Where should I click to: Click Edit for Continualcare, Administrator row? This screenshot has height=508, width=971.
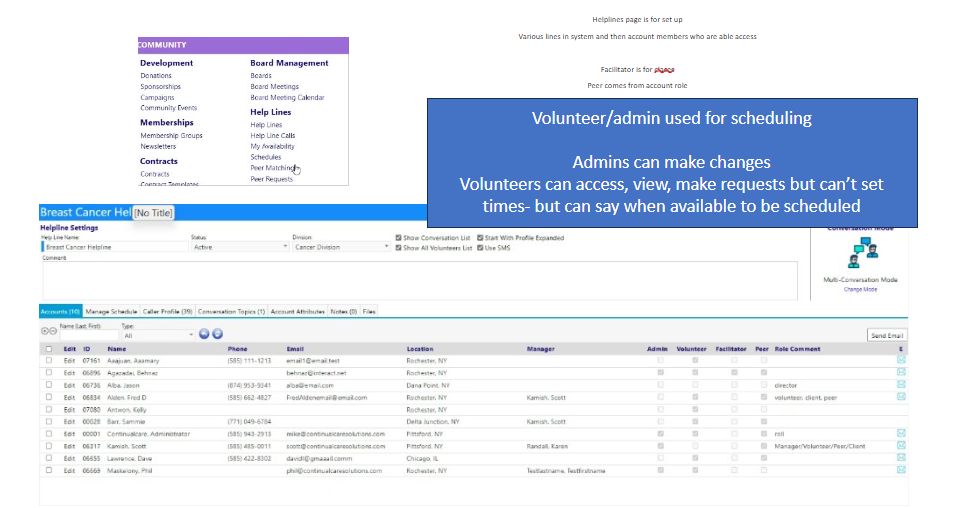click(x=69, y=434)
